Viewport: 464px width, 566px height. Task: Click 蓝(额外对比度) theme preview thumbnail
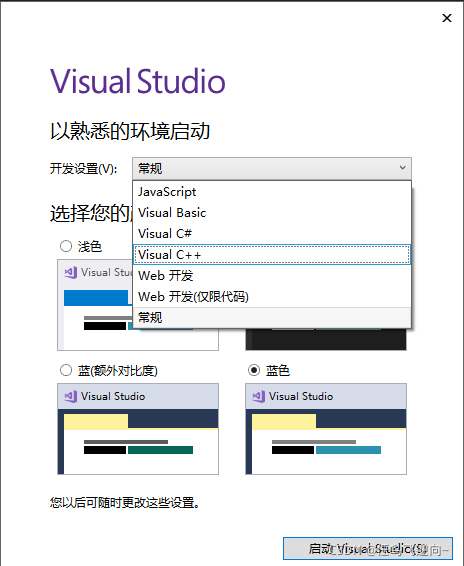[x=138, y=429]
